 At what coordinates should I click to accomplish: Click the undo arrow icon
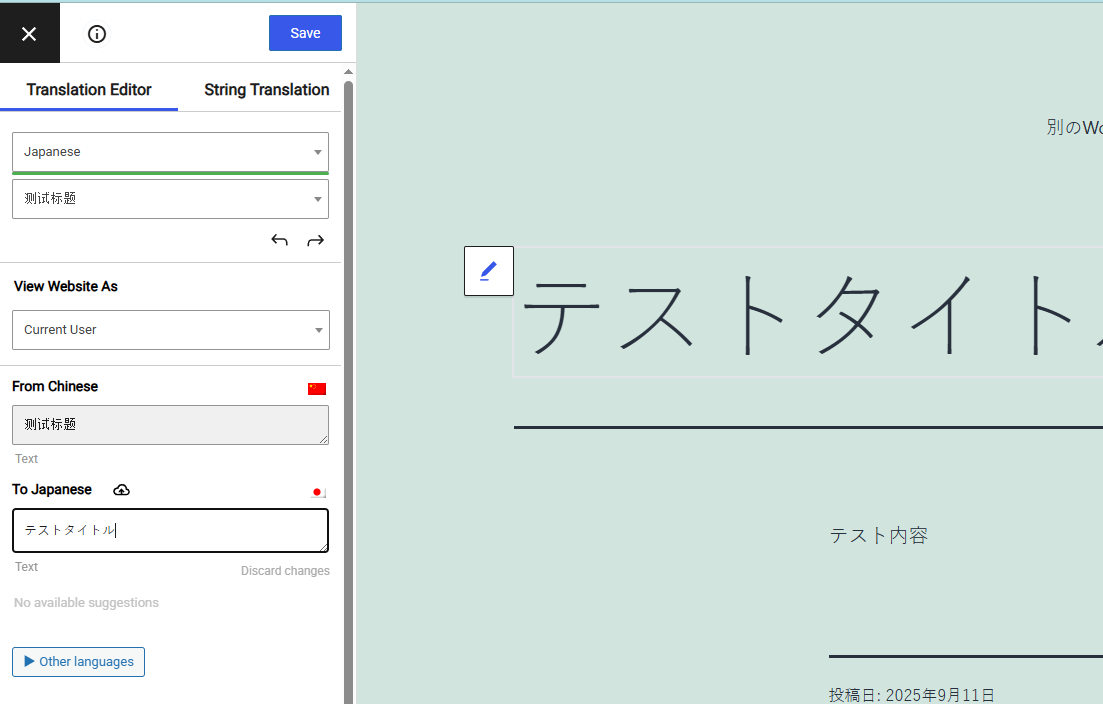tap(280, 240)
